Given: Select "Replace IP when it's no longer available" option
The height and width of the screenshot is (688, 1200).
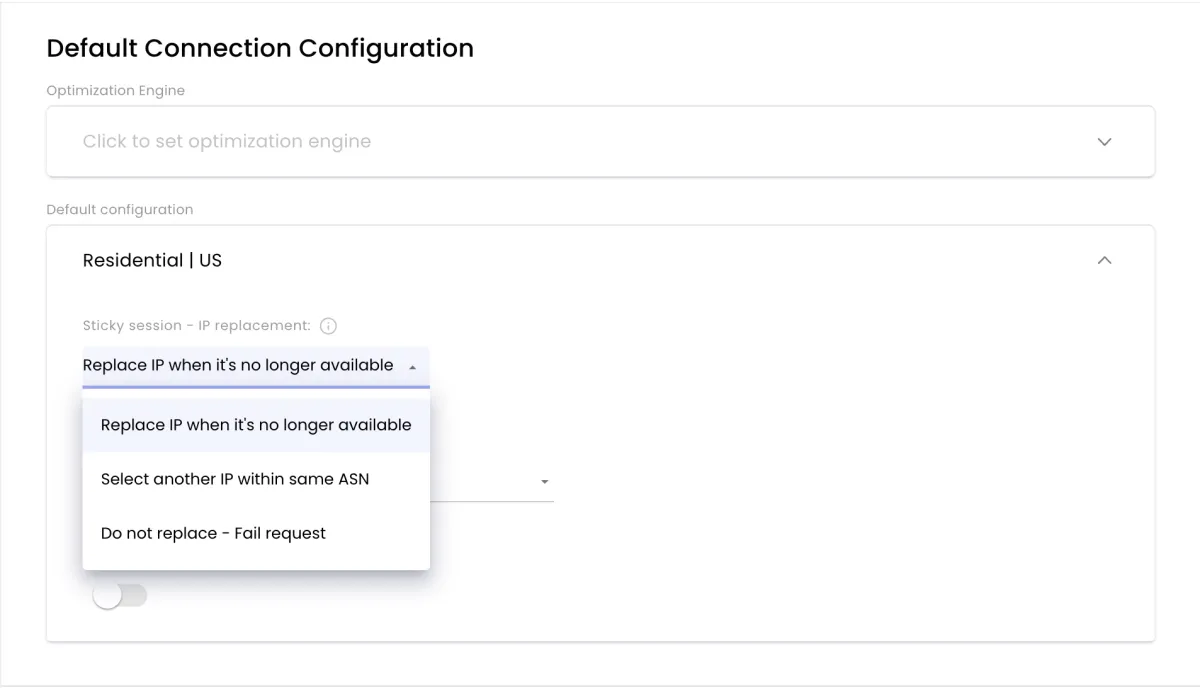Looking at the screenshot, I should [x=256, y=425].
